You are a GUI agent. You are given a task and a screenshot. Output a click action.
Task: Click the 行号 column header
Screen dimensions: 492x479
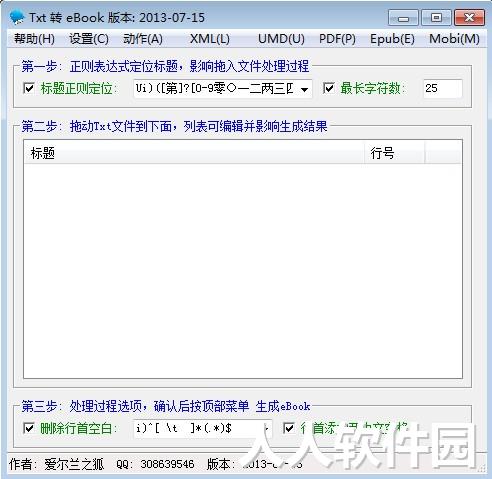click(x=395, y=153)
